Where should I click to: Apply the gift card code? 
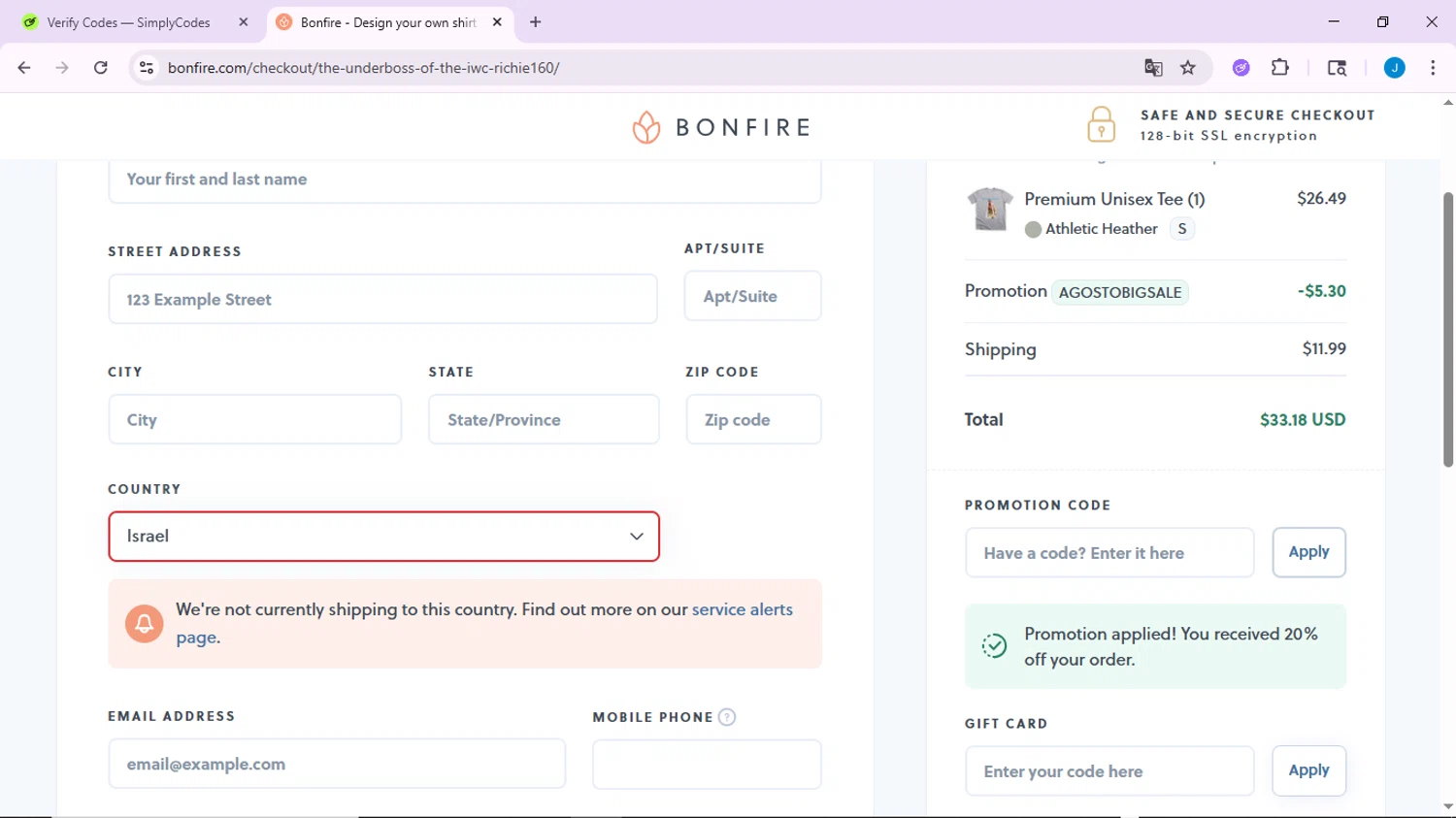pyautogui.click(x=1308, y=770)
